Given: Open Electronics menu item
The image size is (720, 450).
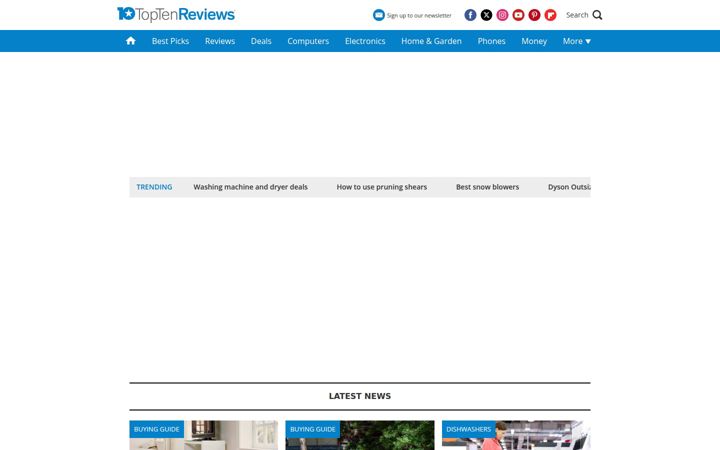Looking at the screenshot, I should pos(365,41).
